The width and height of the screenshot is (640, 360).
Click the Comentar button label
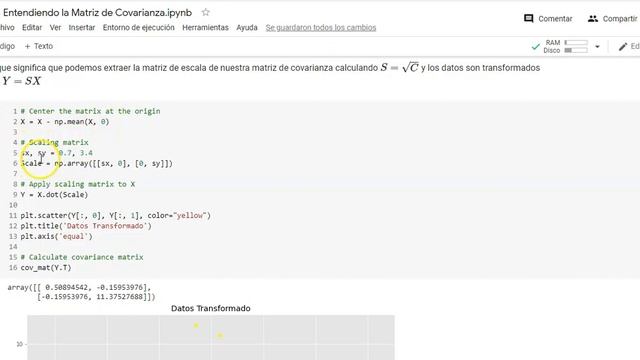pos(555,19)
